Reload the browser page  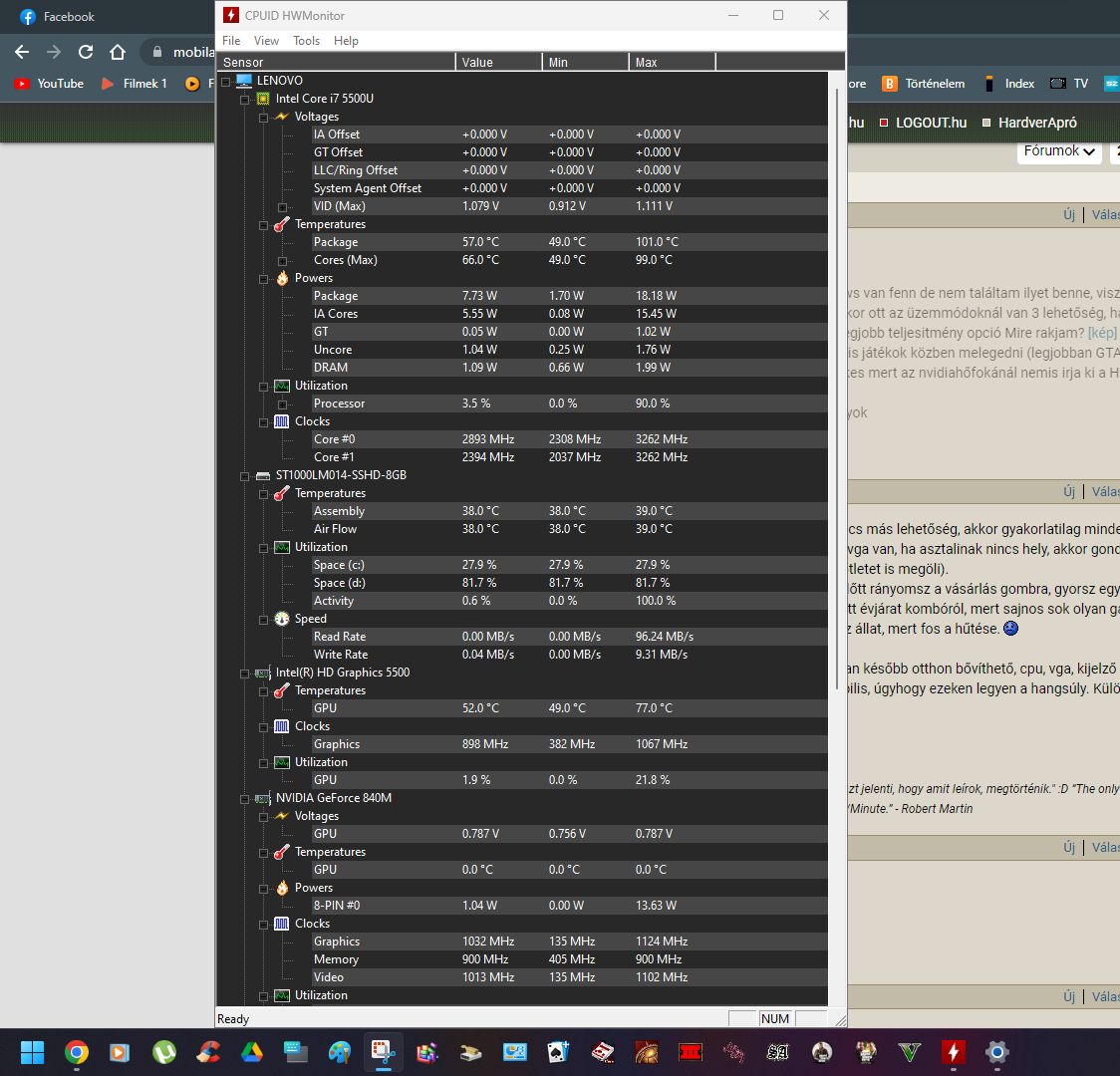click(x=86, y=52)
